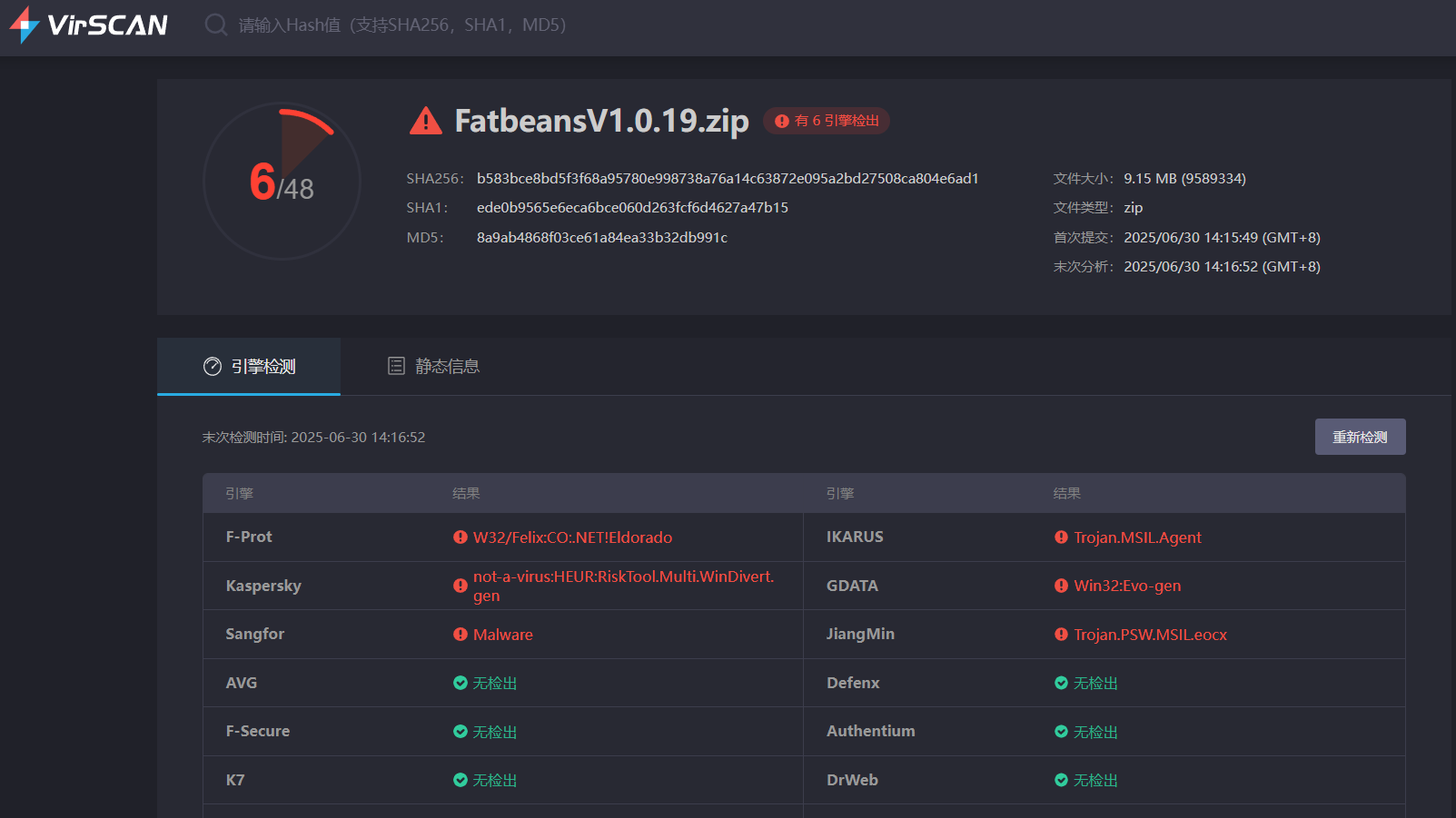Click the JiangMin engine name
Image resolution: width=1456 pixels, height=818 pixels.
click(x=860, y=634)
